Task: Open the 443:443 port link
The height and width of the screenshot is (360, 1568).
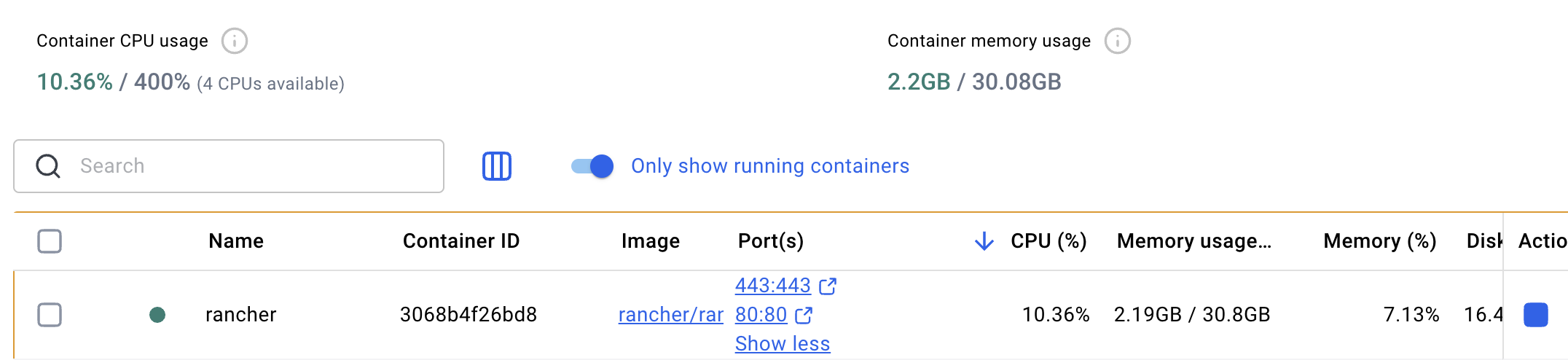Action: point(773,286)
